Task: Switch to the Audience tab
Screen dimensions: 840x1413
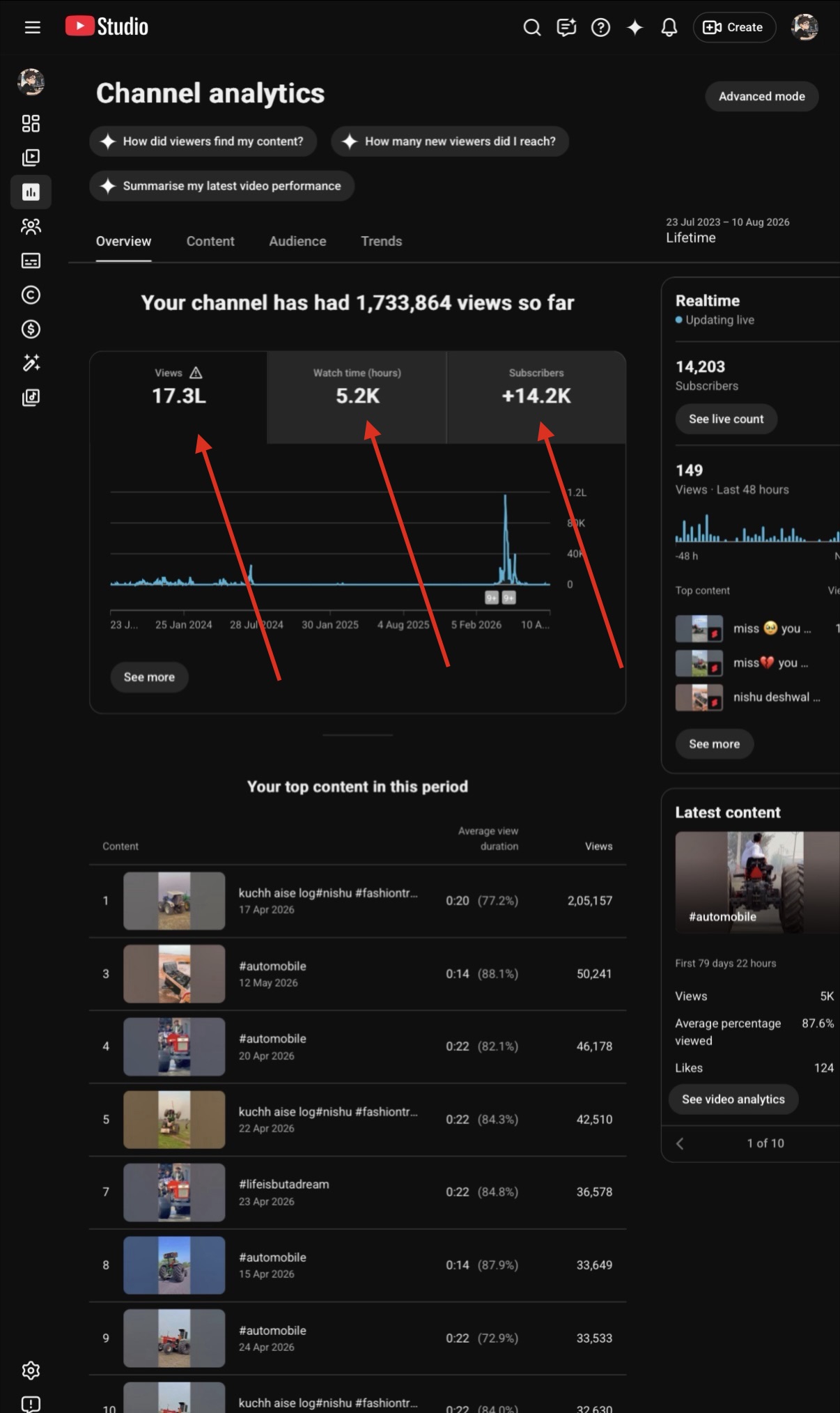Action: point(297,241)
